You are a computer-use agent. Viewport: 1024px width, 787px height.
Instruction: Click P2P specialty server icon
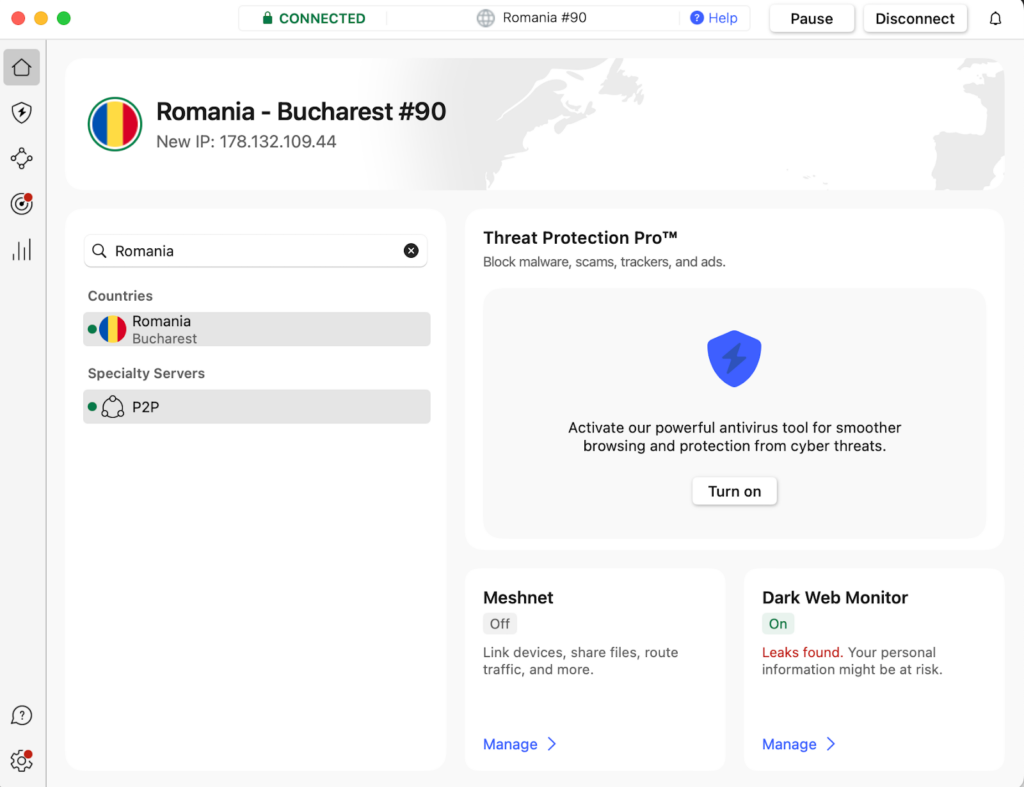[112, 407]
